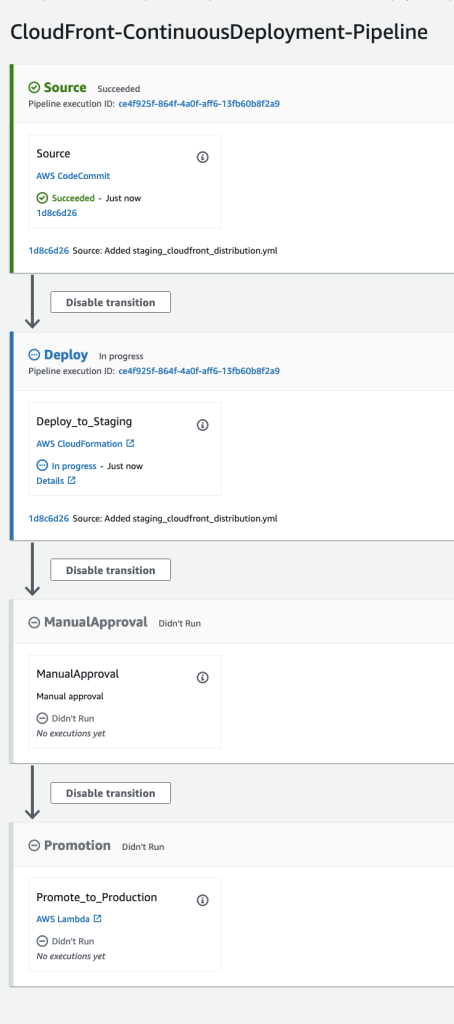Open Source stage pipeline execution ID link
Screen dimensions: 454x1024
coord(199,103)
